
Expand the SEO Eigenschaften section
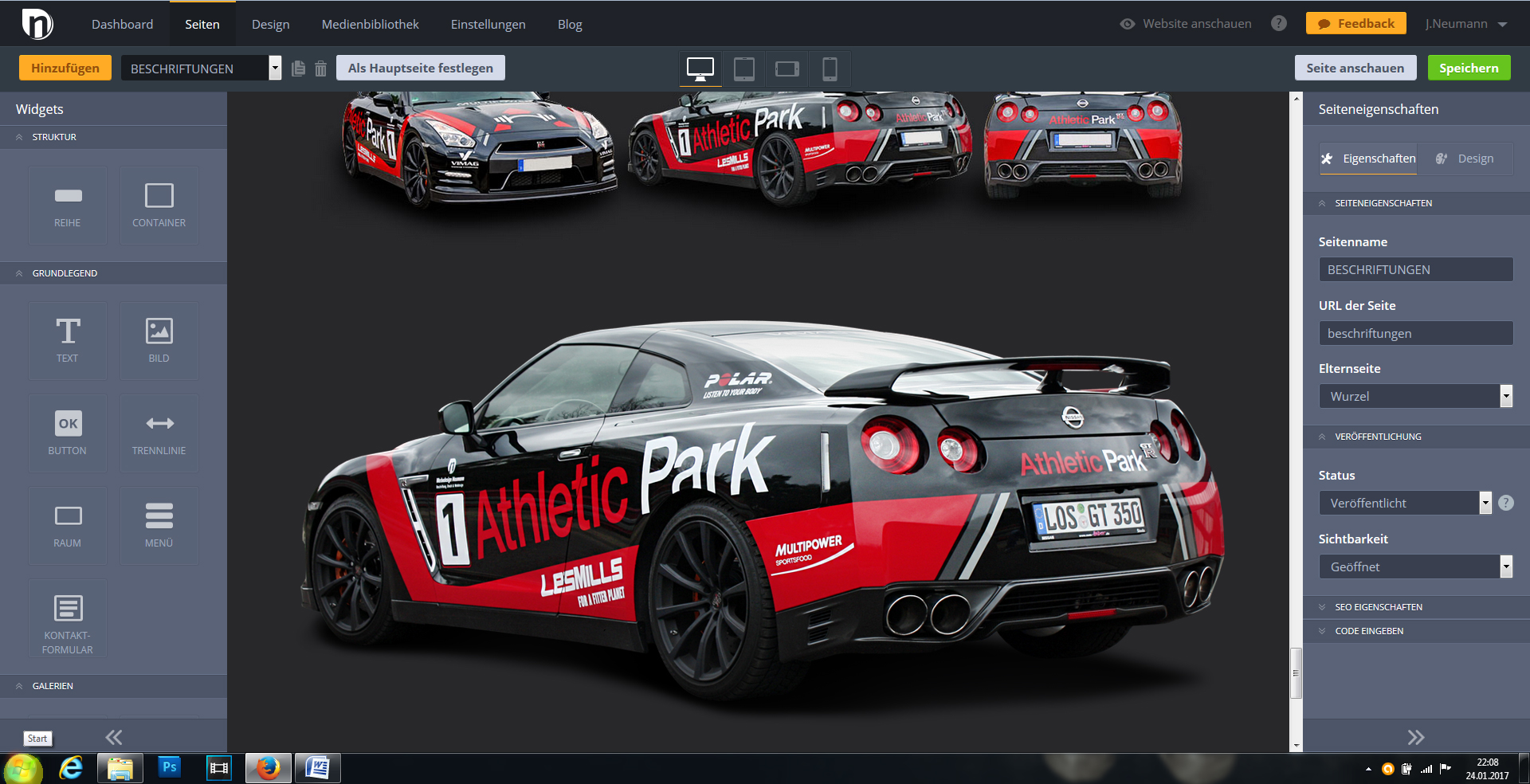click(x=1379, y=607)
